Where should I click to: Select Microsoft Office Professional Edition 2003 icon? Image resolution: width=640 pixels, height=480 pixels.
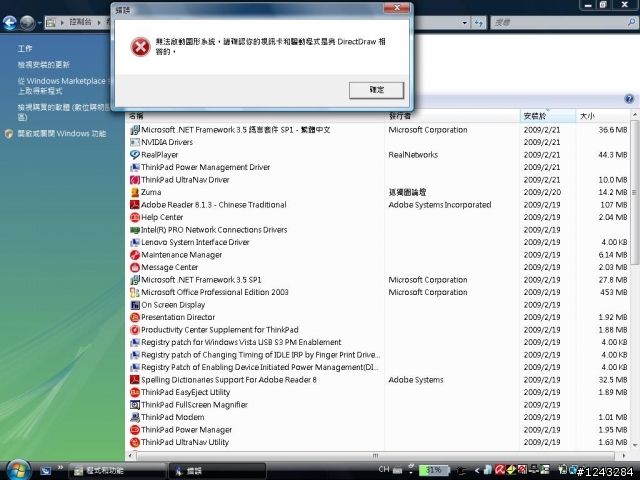[134, 292]
